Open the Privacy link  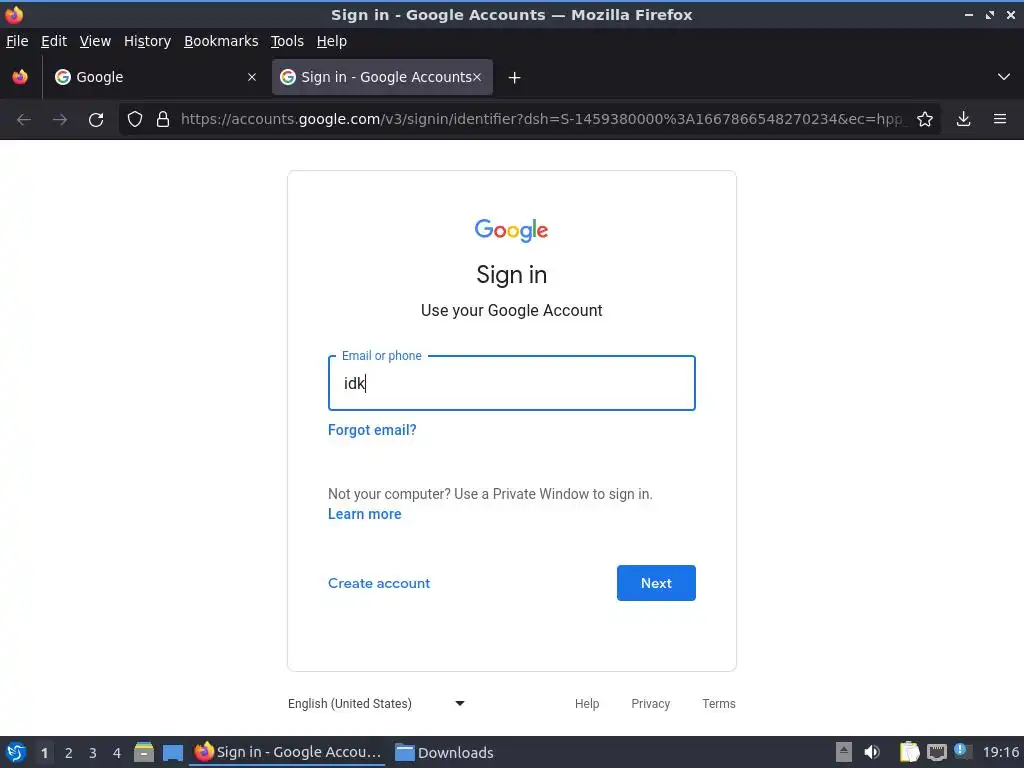[x=650, y=703]
